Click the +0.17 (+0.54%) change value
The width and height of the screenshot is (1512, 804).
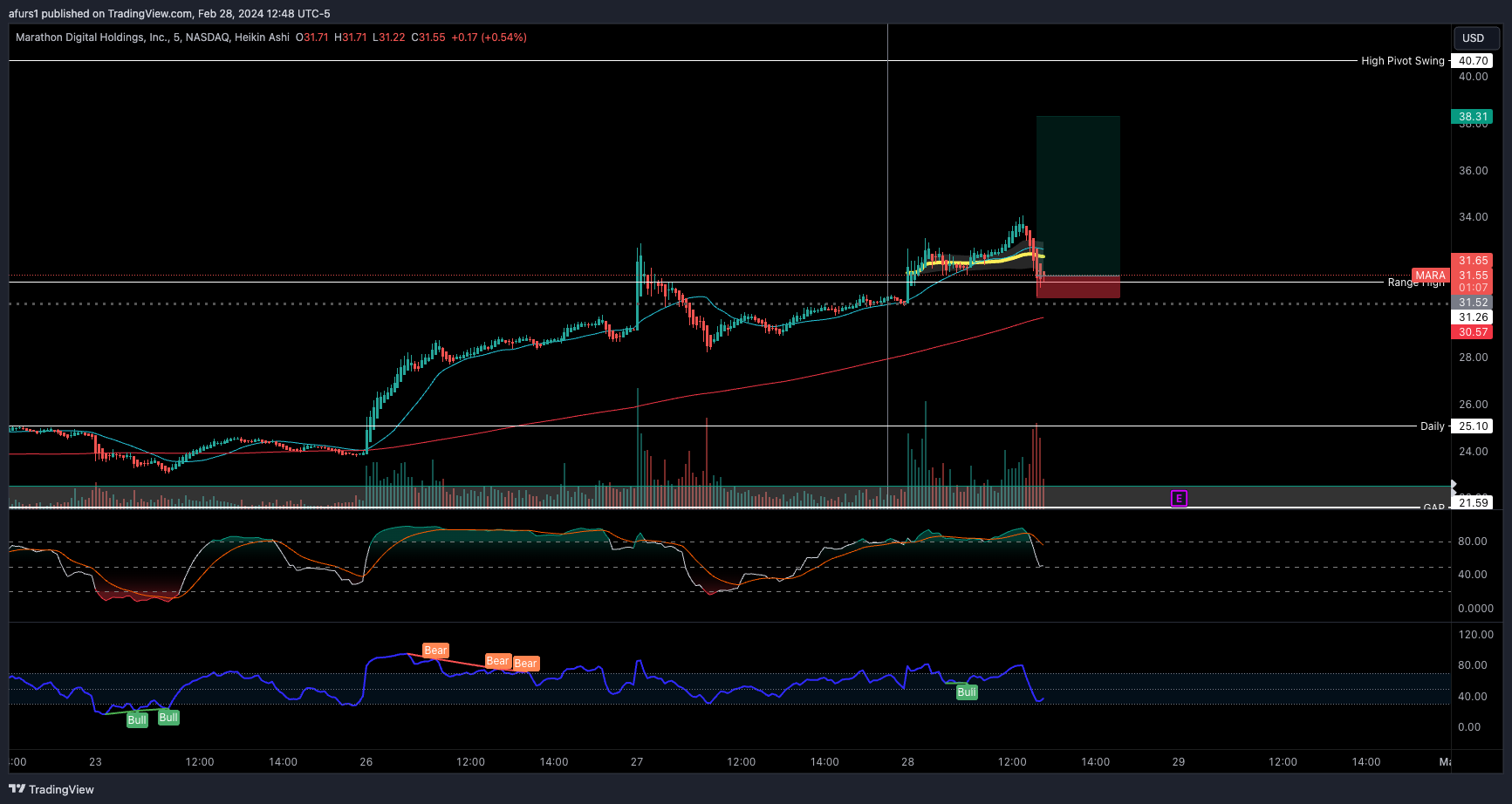click(x=489, y=37)
